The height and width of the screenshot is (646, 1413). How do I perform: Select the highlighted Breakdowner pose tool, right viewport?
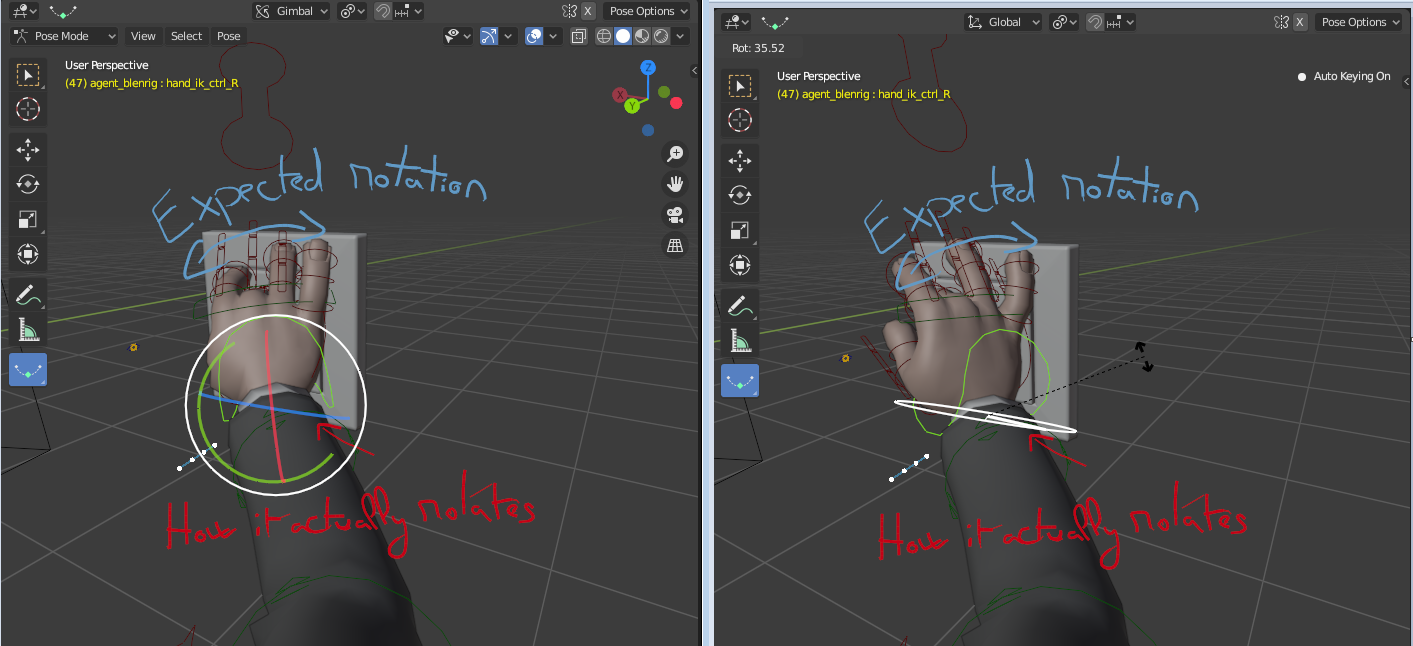click(x=740, y=381)
